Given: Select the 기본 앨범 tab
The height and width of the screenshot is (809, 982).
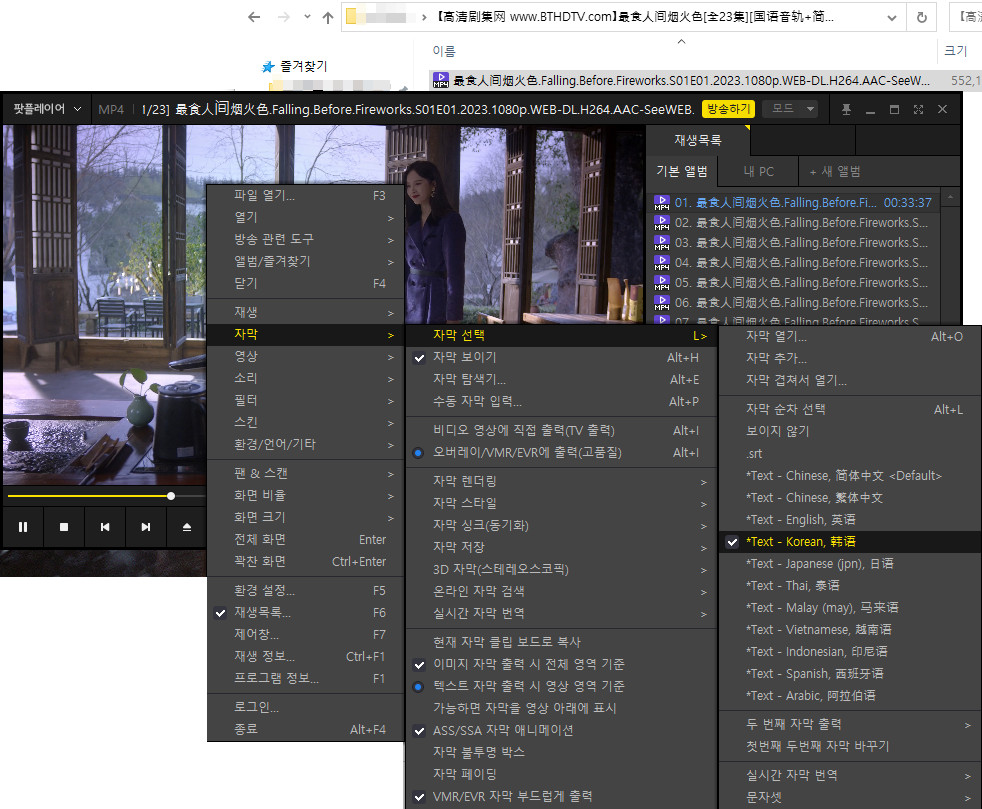Looking at the screenshot, I should point(682,172).
